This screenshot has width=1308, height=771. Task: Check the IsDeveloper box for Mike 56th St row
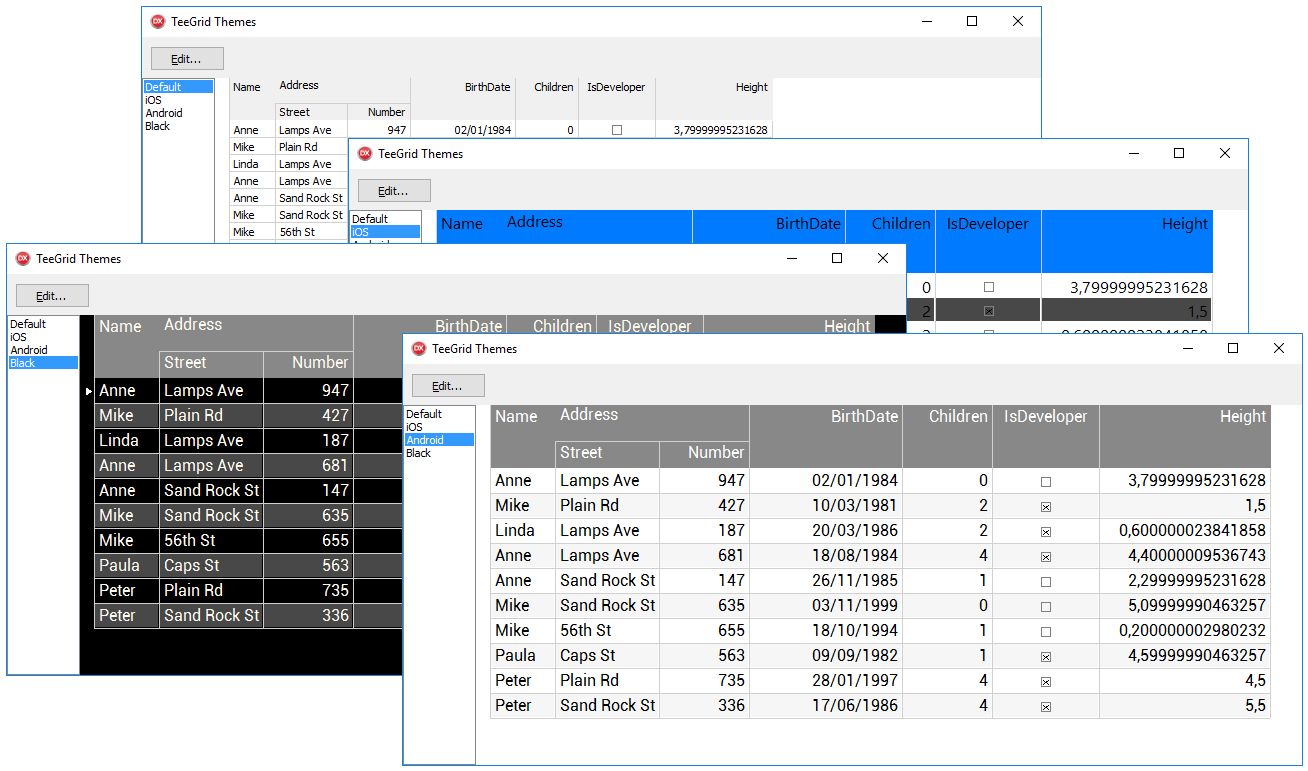pos(1046,632)
